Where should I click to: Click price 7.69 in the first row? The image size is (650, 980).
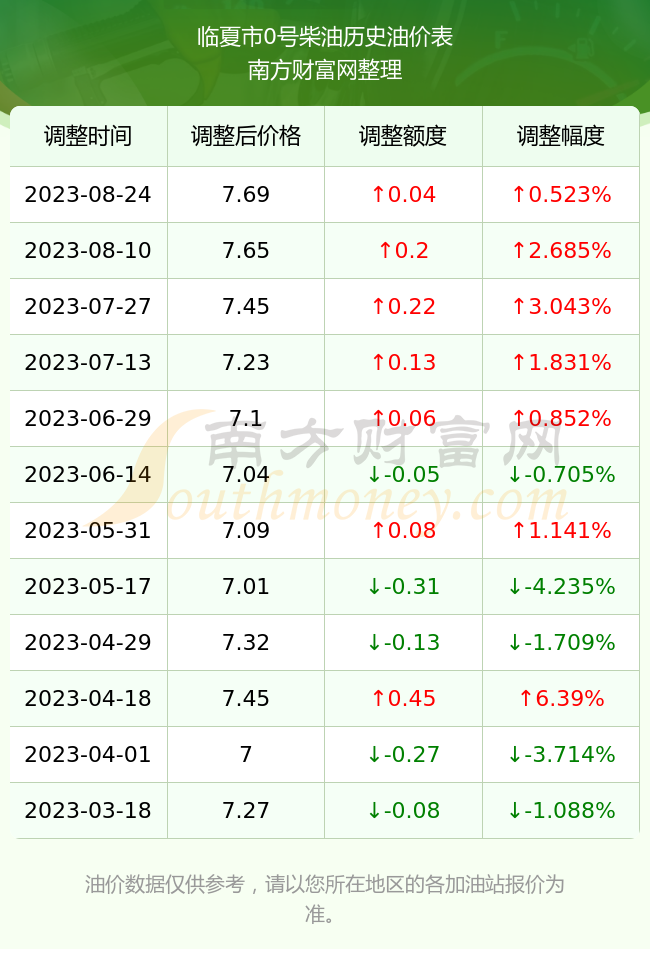(x=246, y=194)
